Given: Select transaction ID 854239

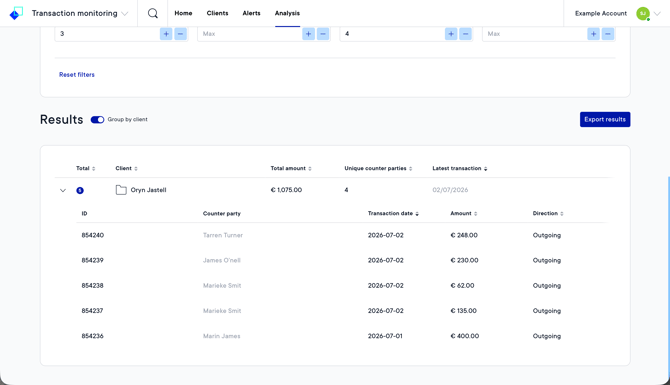Looking at the screenshot, I should click(92, 260).
